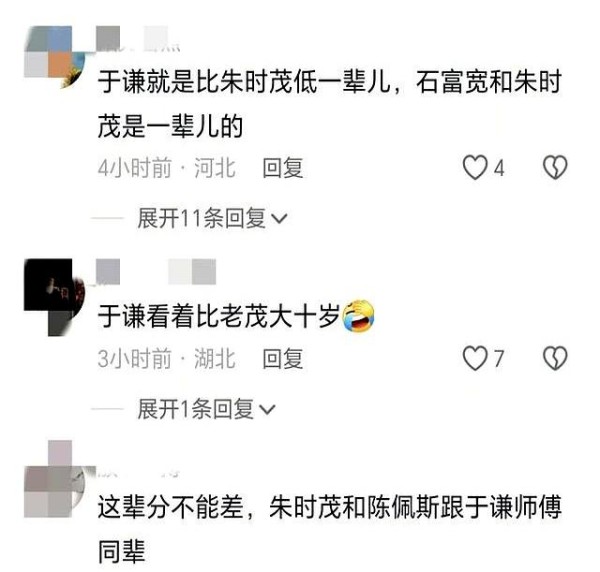Click the chevron next to 展开11条回复

click(x=279, y=219)
